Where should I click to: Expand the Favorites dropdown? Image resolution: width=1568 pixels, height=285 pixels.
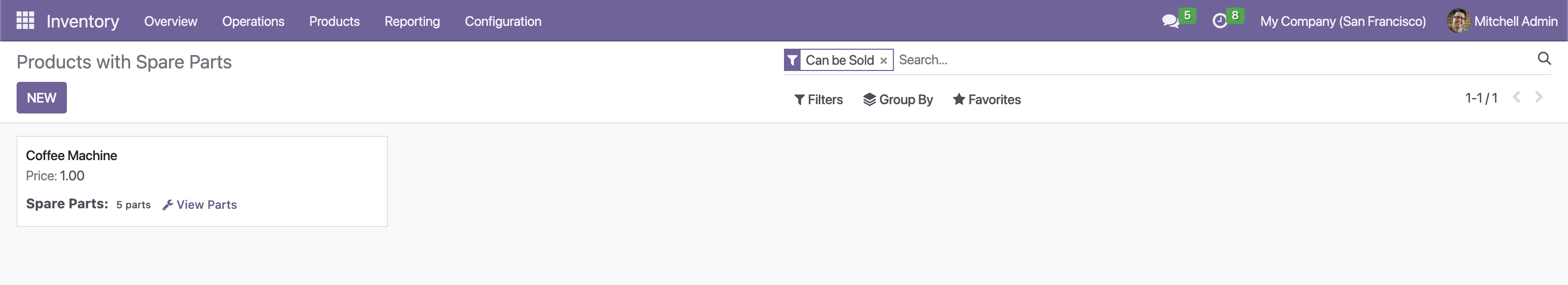pos(987,99)
